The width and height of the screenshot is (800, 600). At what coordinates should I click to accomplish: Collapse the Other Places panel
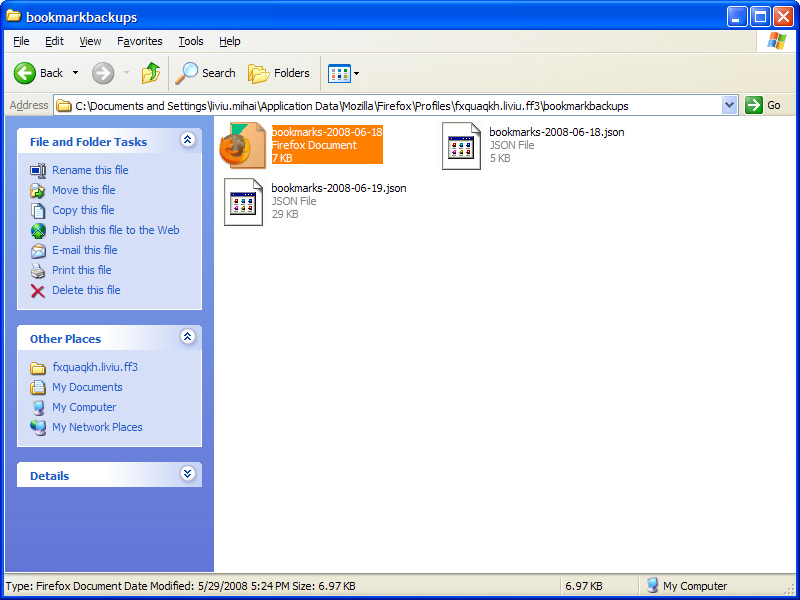pyautogui.click(x=188, y=336)
